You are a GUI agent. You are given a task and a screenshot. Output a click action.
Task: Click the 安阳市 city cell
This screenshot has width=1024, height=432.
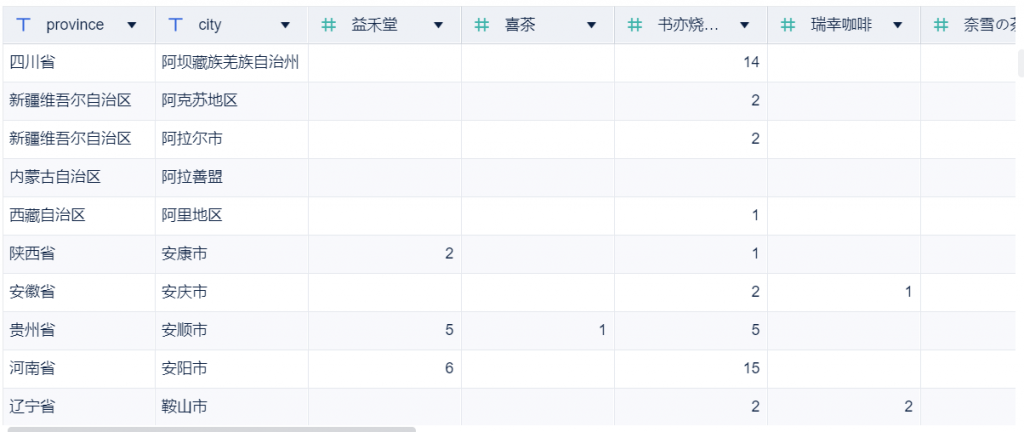point(232,369)
